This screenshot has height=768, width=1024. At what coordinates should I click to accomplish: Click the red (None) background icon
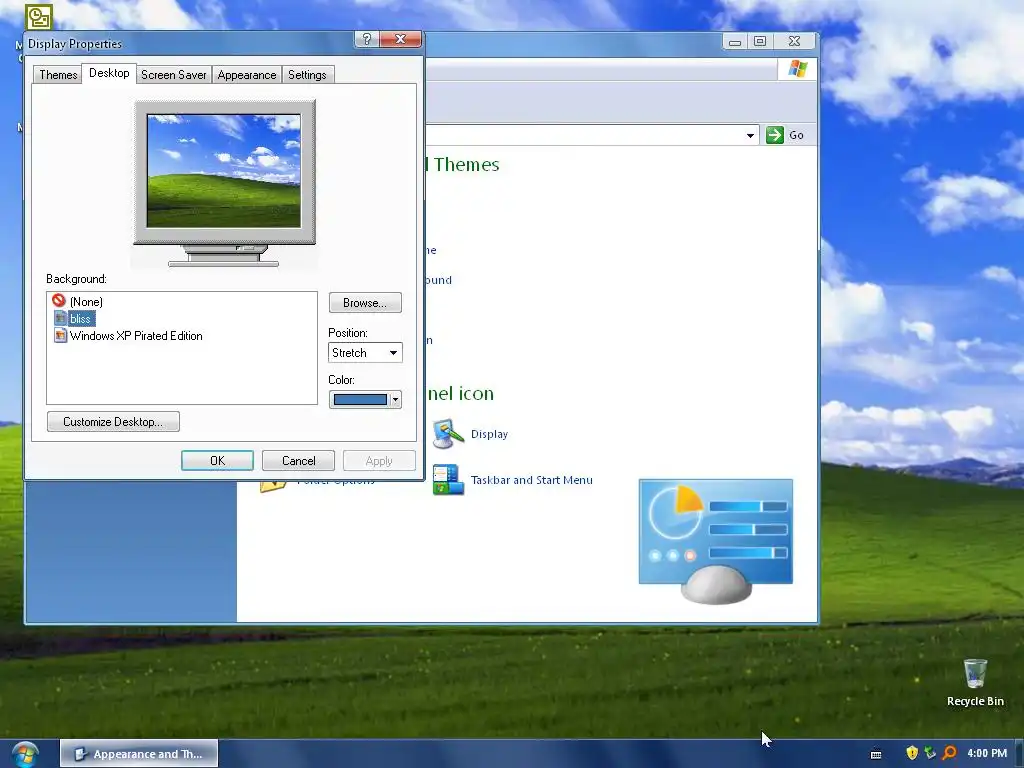pyautogui.click(x=59, y=300)
